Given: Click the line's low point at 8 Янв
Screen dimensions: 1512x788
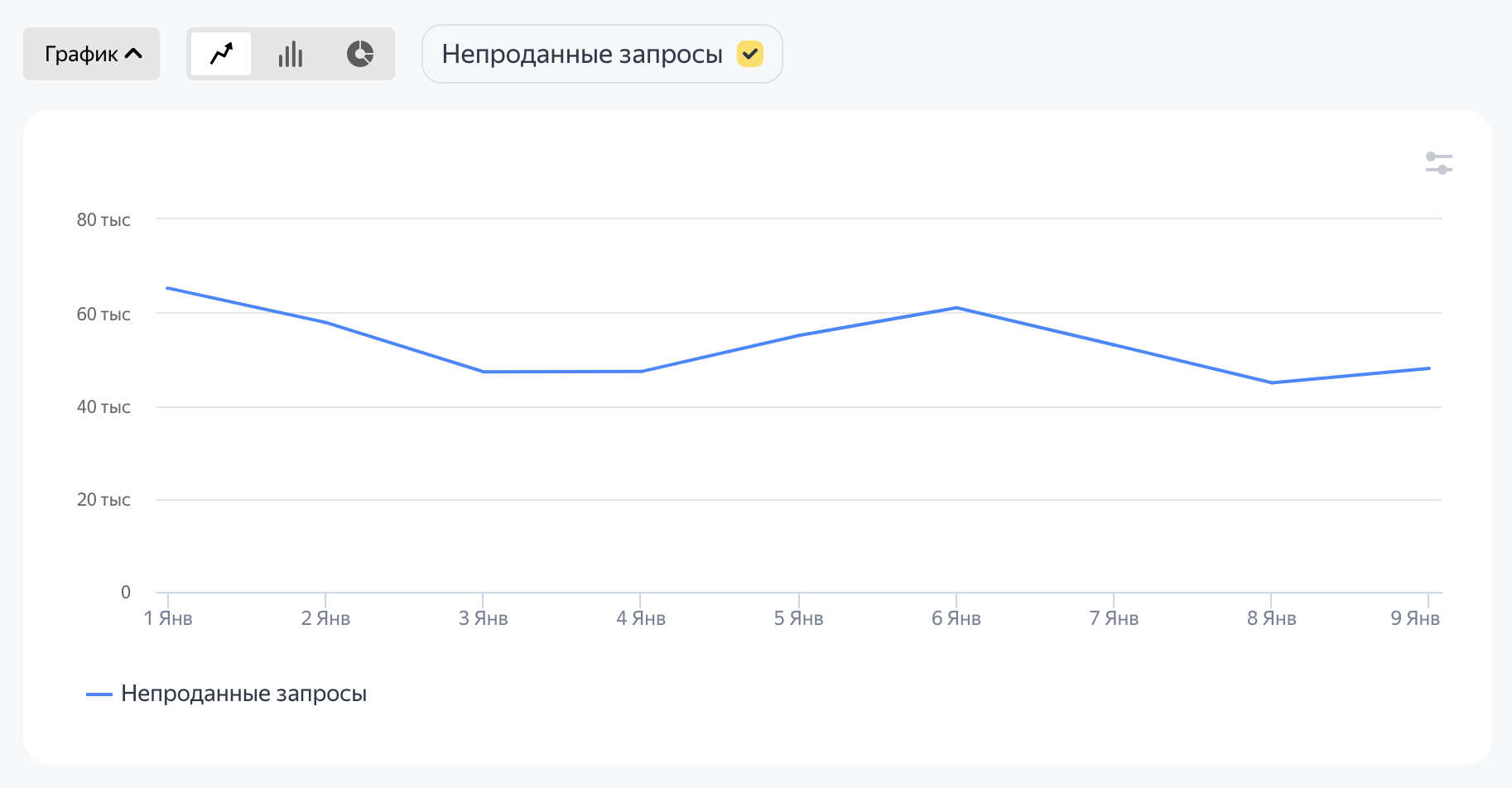Looking at the screenshot, I should (x=1272, y=382).
